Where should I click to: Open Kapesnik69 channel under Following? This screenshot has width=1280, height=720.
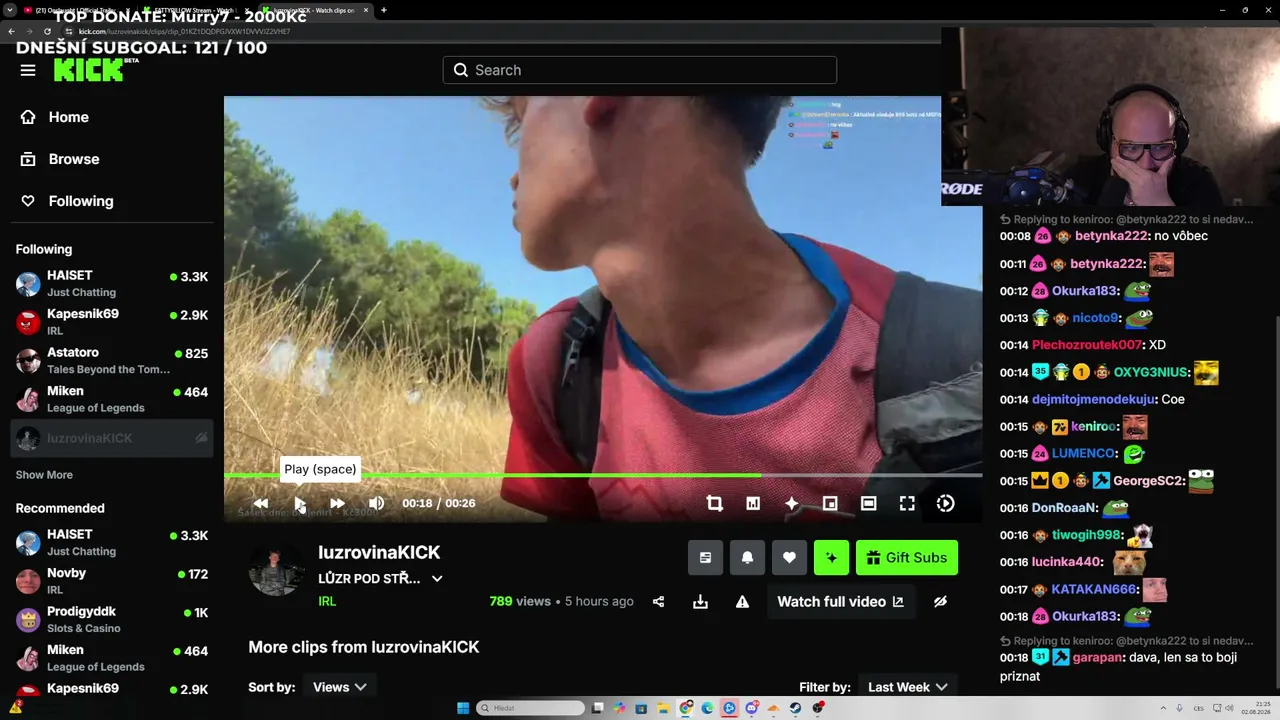click(112, 322)
